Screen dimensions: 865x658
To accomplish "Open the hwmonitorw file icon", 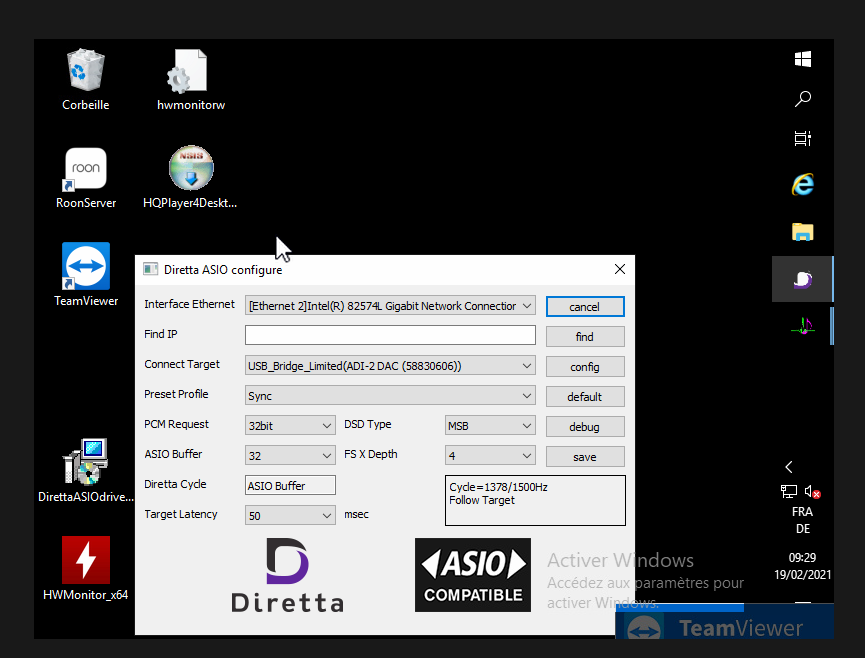I will coord(190,74).
